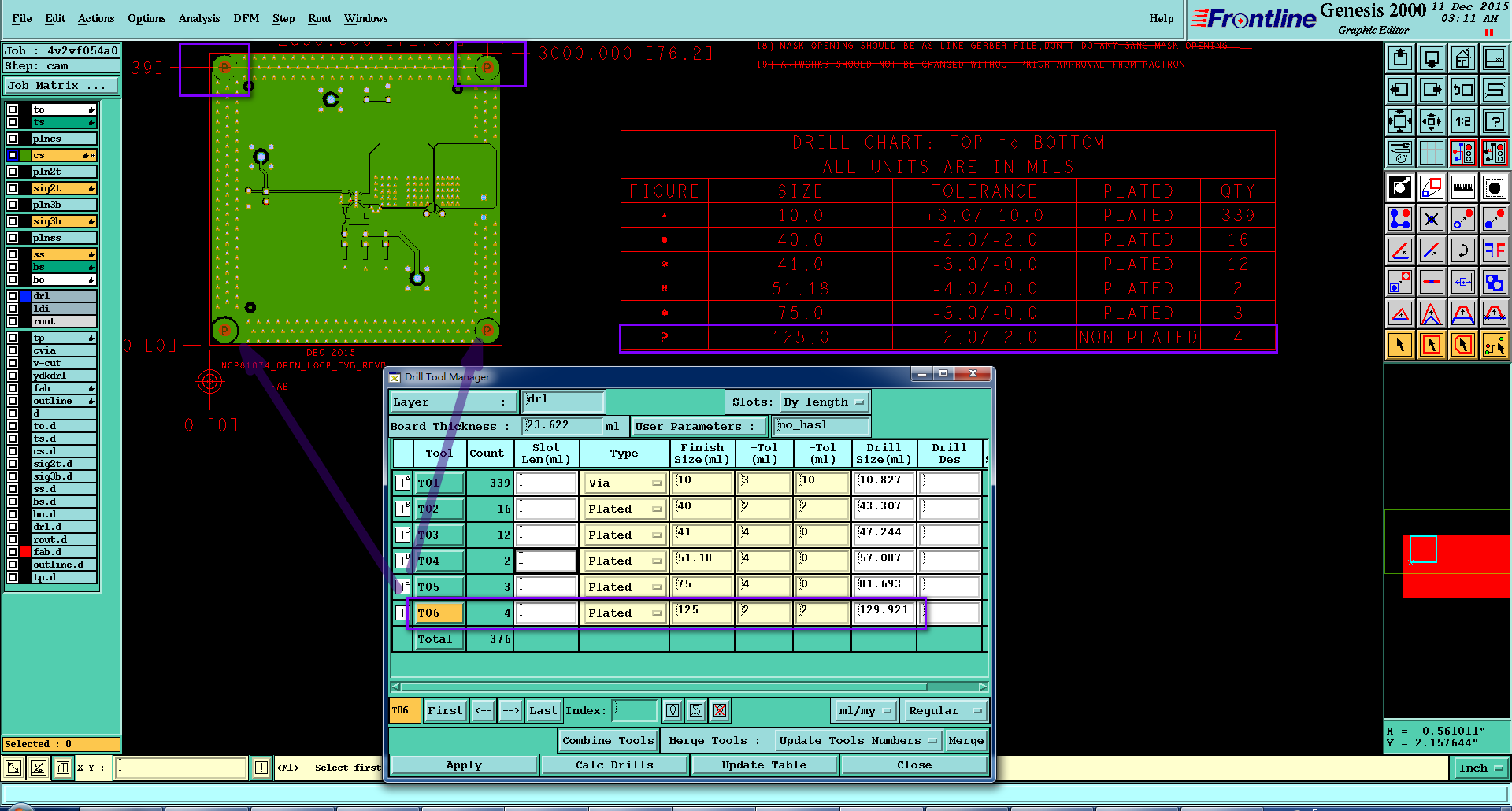Open the T02 Type 'Plated' dropdown

point(624,509)
